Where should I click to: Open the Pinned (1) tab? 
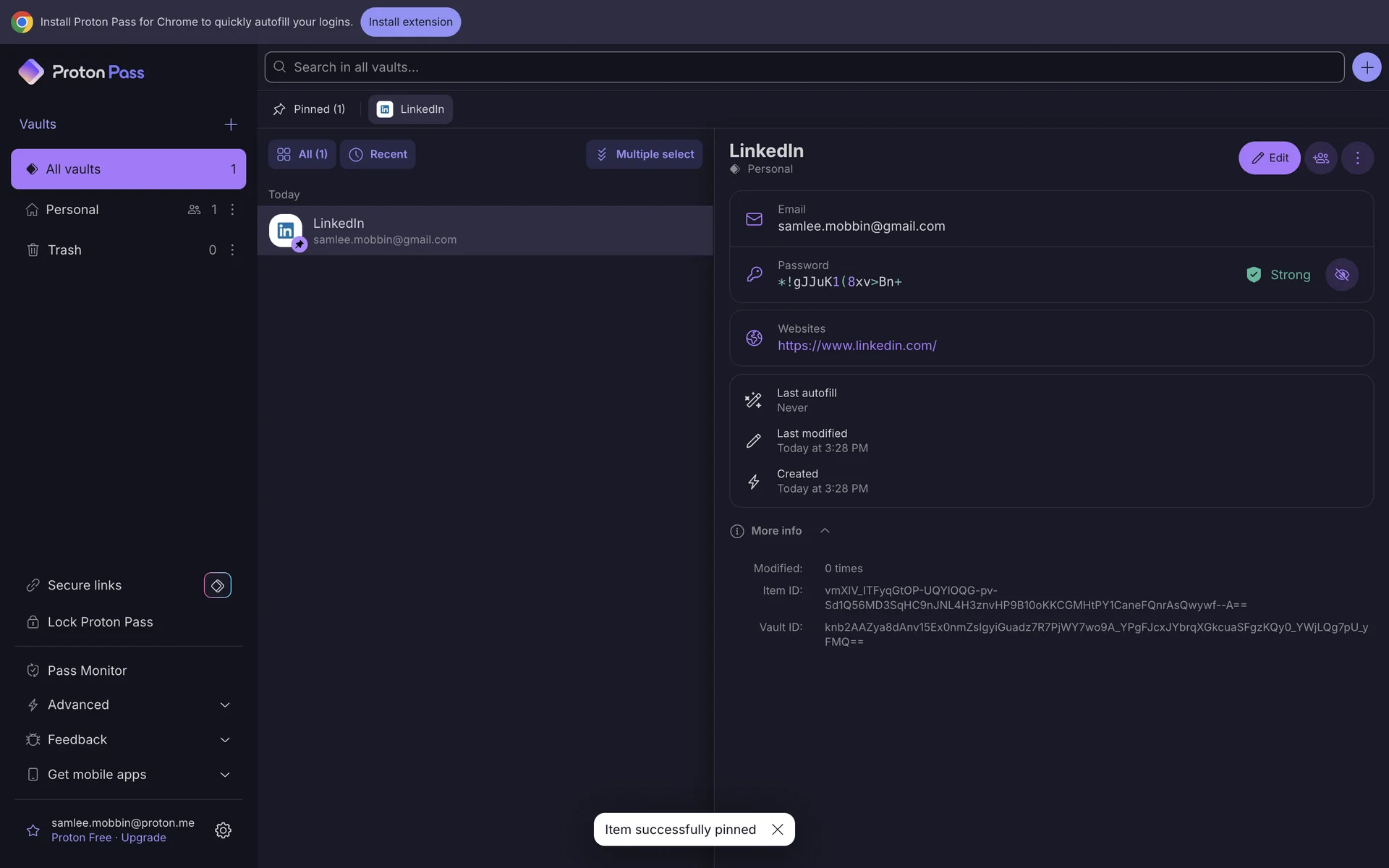point(310,109)
